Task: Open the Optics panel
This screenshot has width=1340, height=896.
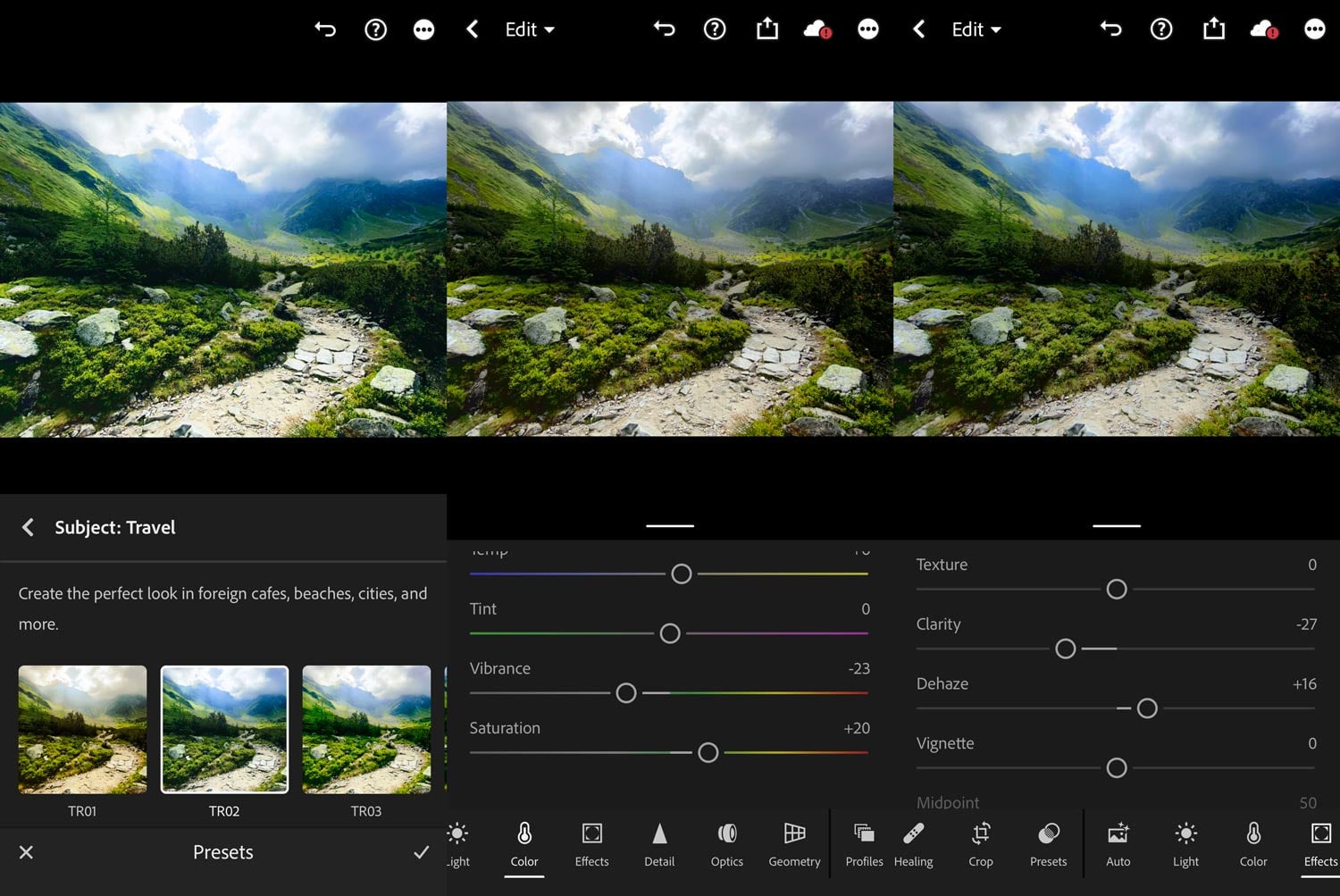Action: (x=727, y=844)
